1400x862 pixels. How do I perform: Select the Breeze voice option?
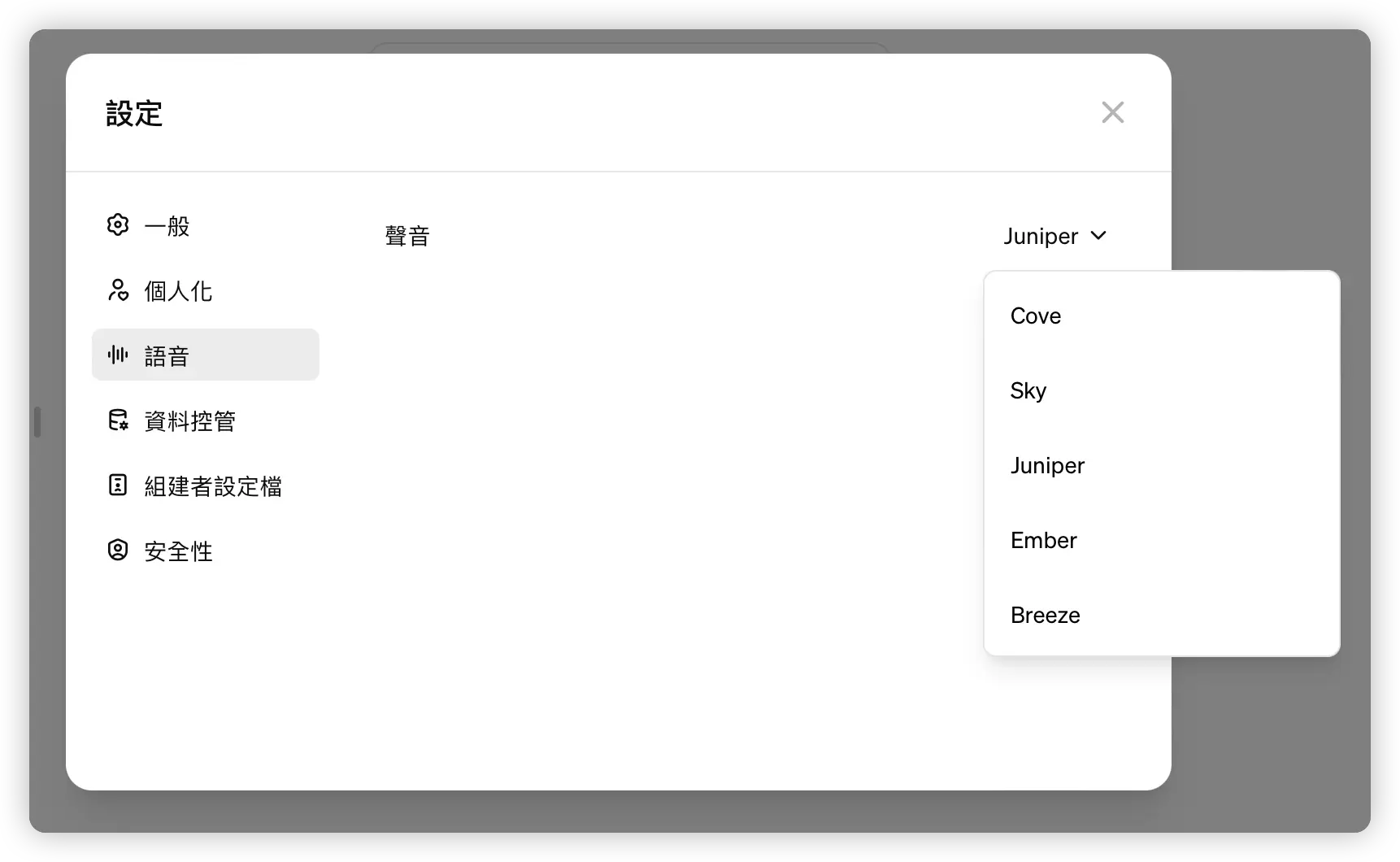pyautogui.click(x=1161, y=615)
